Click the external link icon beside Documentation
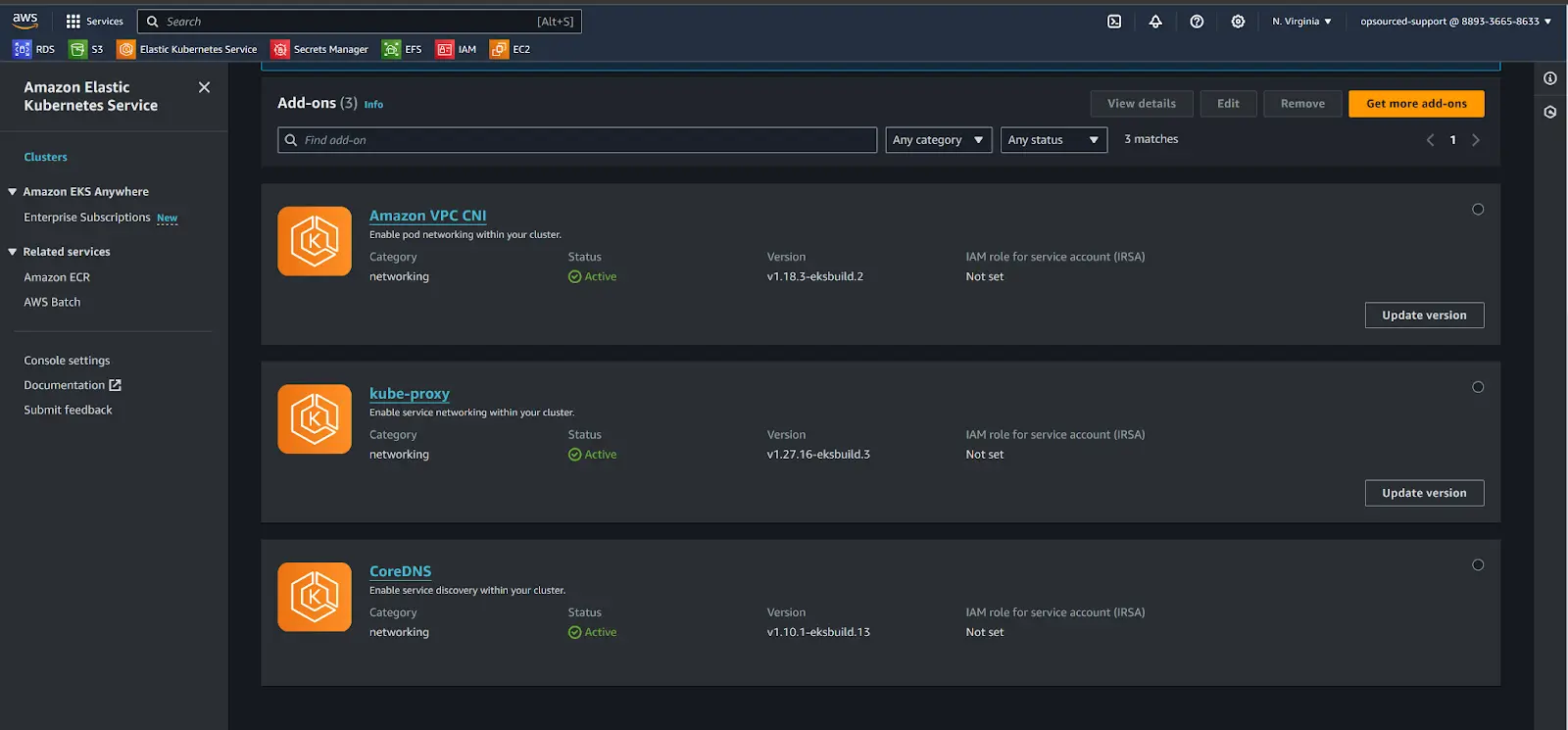The image size is (1568, 730). (x=115, y=385)
